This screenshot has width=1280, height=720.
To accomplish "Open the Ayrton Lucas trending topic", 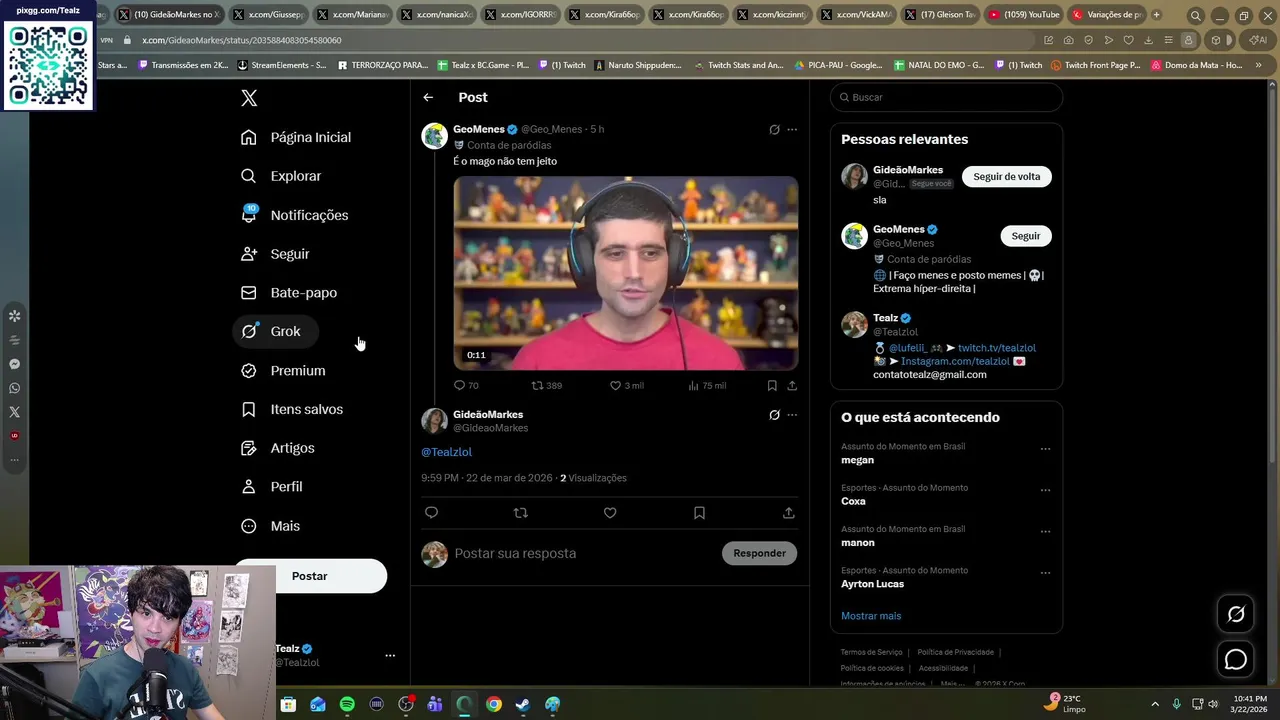I will pos(872,584).
